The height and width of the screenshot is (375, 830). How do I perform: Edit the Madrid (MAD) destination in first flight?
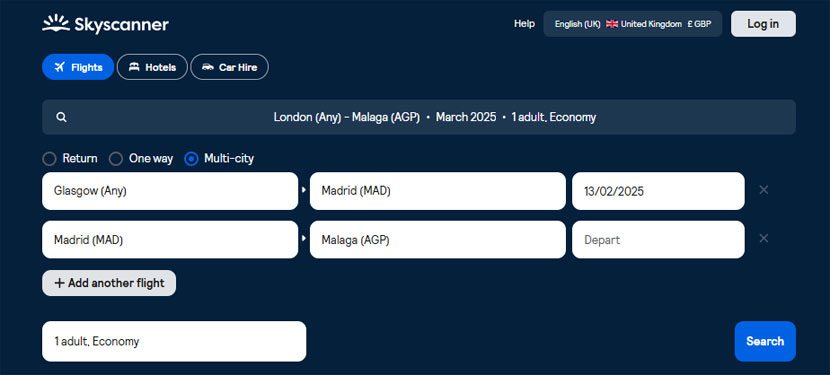click(438, 191)
